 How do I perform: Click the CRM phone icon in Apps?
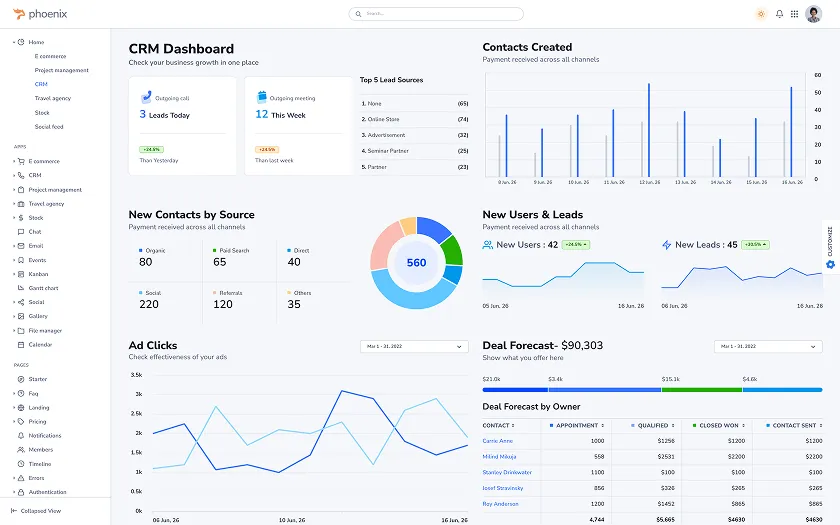tap(21, 175)
